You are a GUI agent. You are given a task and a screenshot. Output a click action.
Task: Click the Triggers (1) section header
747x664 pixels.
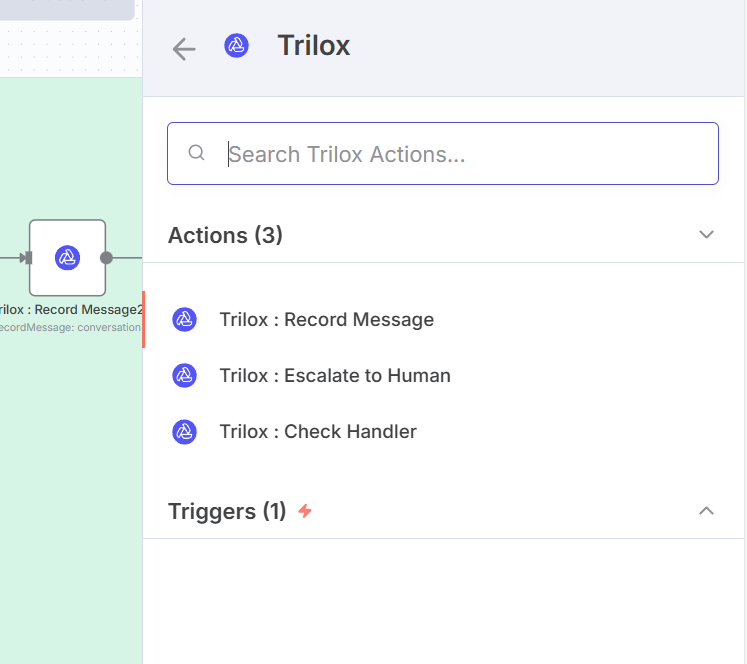point(227,511)
